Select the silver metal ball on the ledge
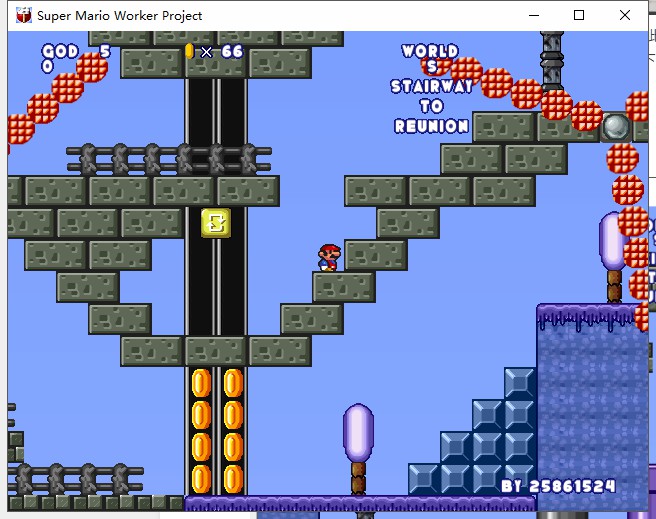This screenshot has height=519, width=656. [x=616, y=126]
